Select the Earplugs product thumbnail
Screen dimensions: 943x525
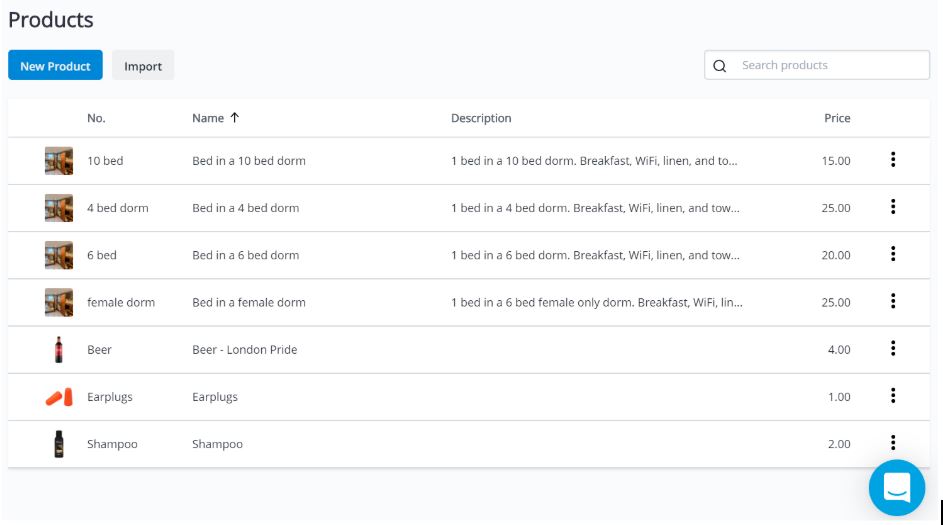pyautogui.click(x=59, y=397)
